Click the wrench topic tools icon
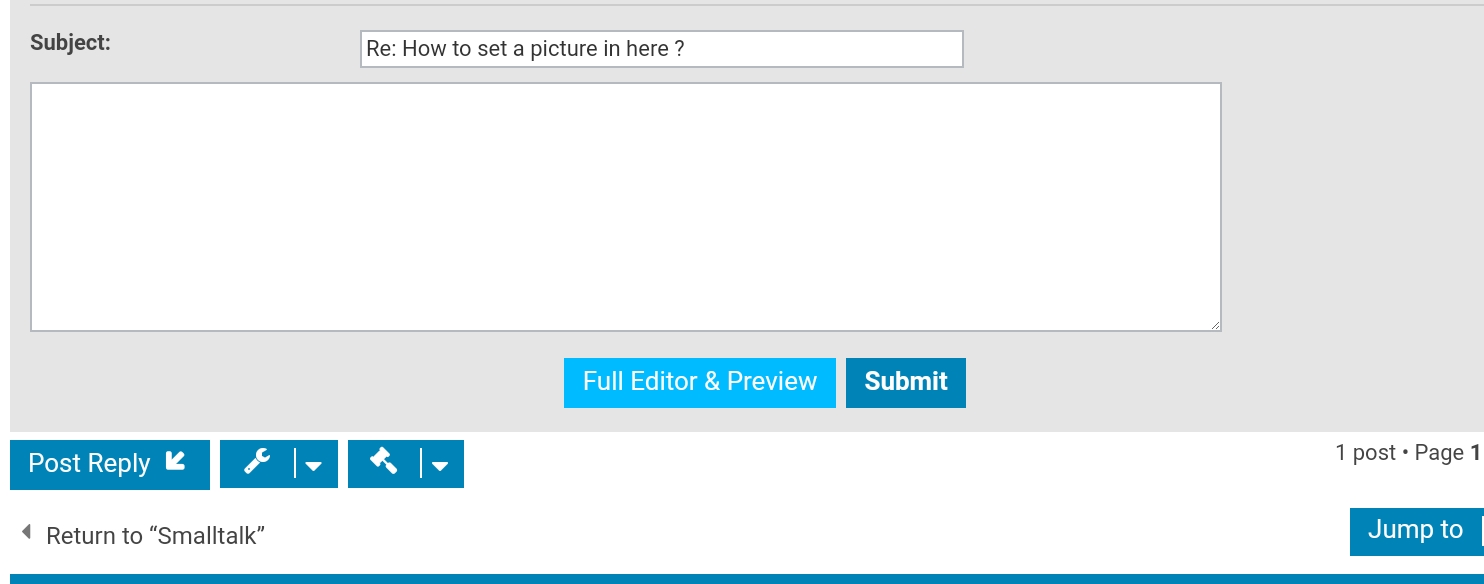The height and width of the screenshot is (584, 1484). click(x=257, y=462)
